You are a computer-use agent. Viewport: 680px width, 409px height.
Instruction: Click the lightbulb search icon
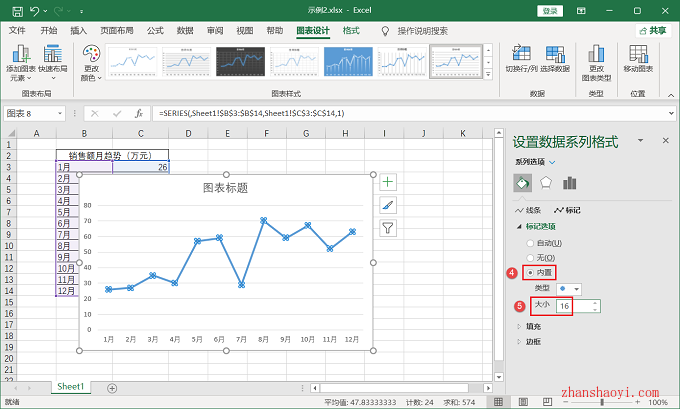click(x=385, y=31)
